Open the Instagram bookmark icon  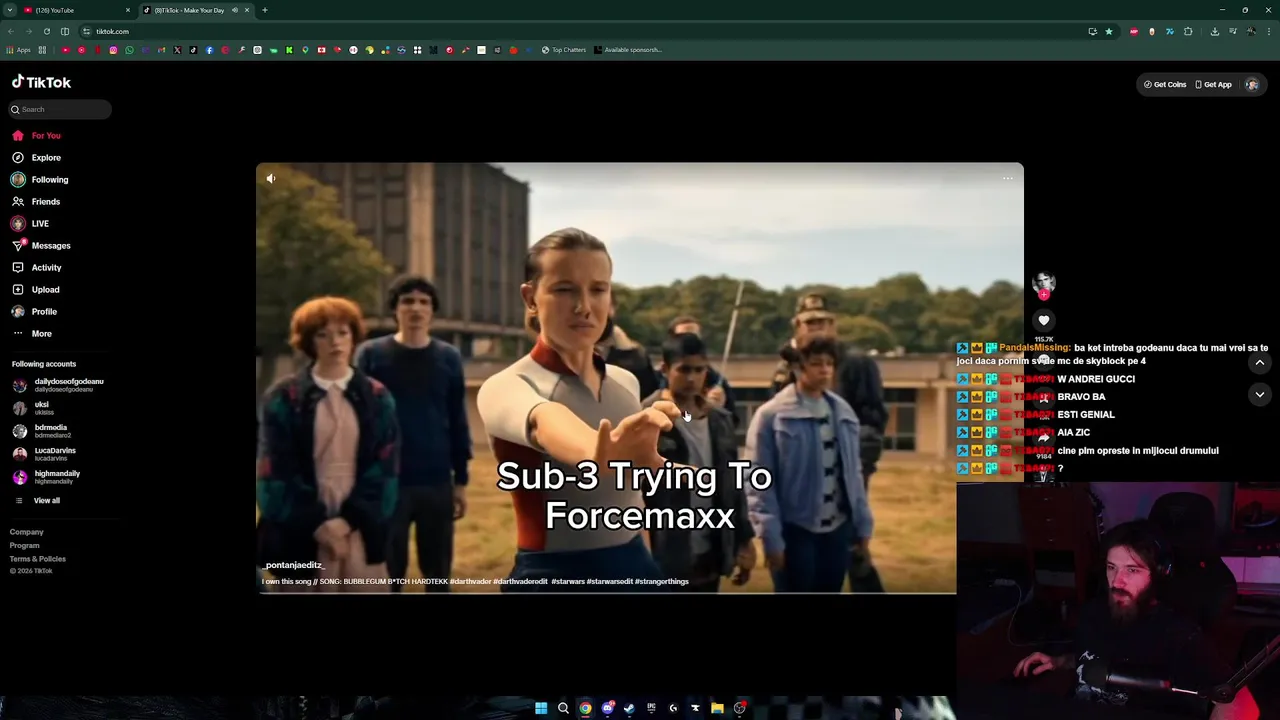tap(113, 50)
